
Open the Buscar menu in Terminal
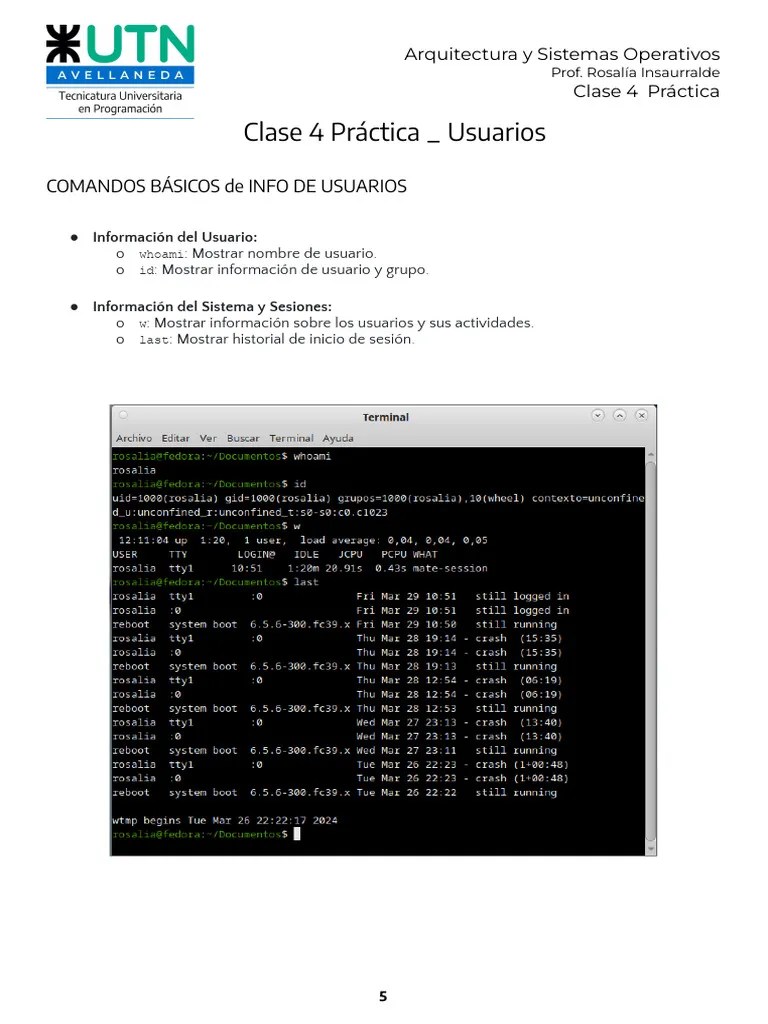pos(243,438)
